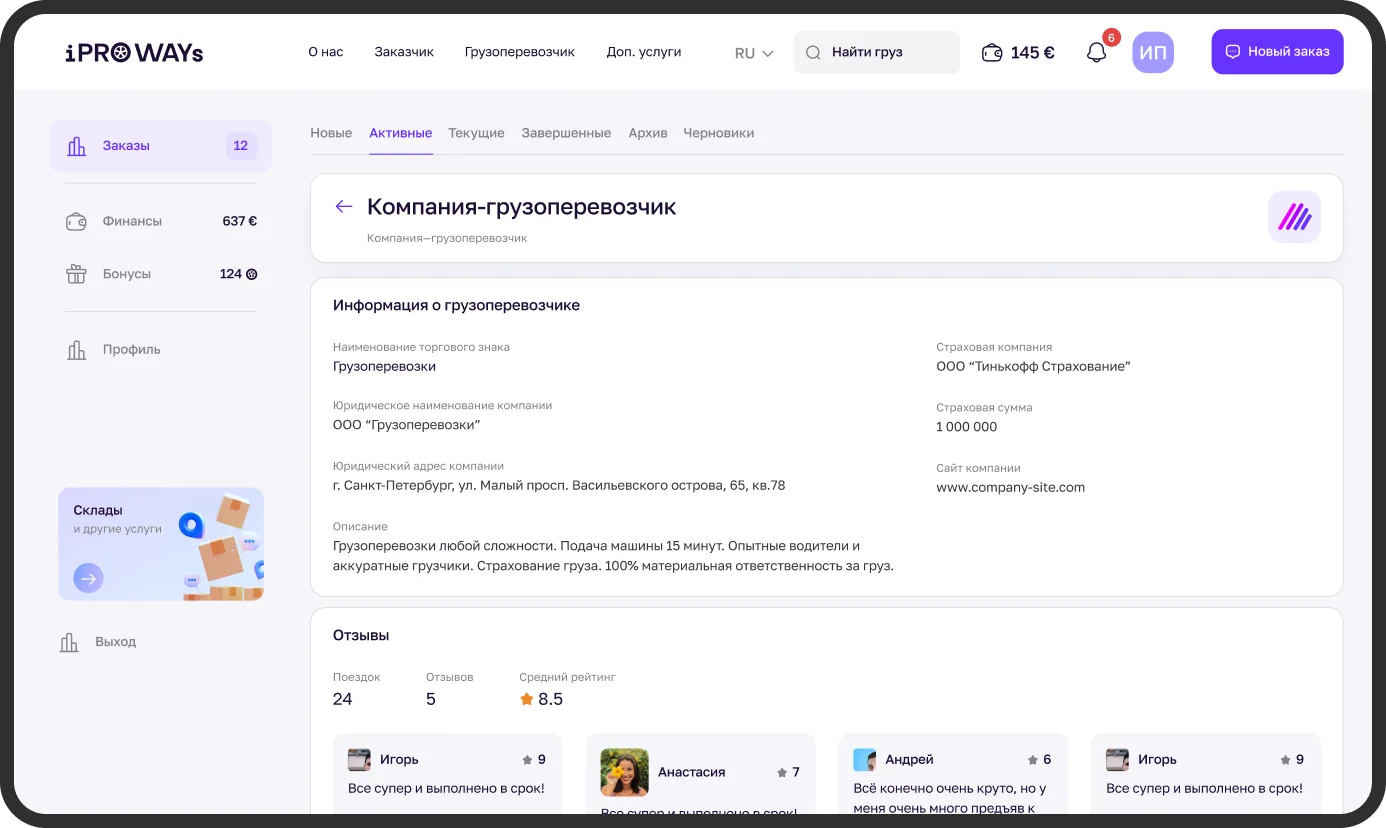Switch to the Новые tab
This screenshot has width=1386, height=828.
pyautogui.click(x=331, y=133)
